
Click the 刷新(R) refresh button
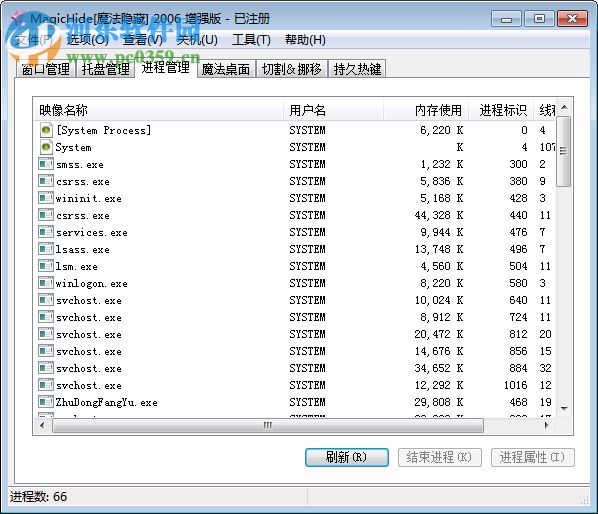pyautogui.click(x=347, y=457)
